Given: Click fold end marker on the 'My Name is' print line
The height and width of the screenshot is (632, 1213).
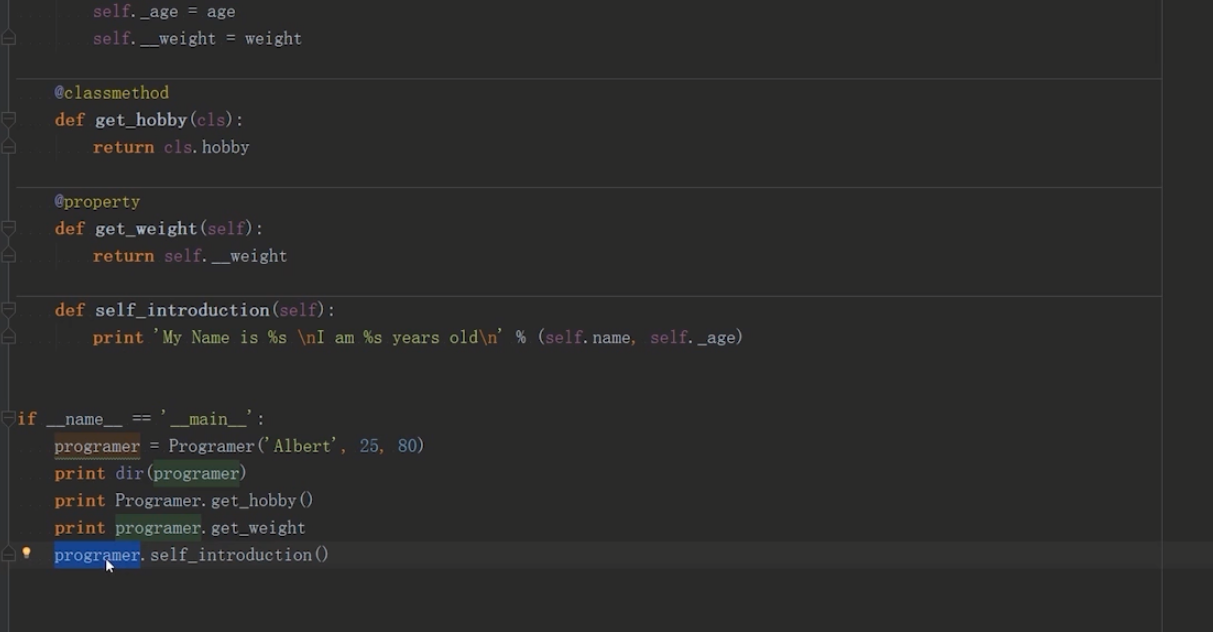Looking at the screenshot, I should click(9, 338).
